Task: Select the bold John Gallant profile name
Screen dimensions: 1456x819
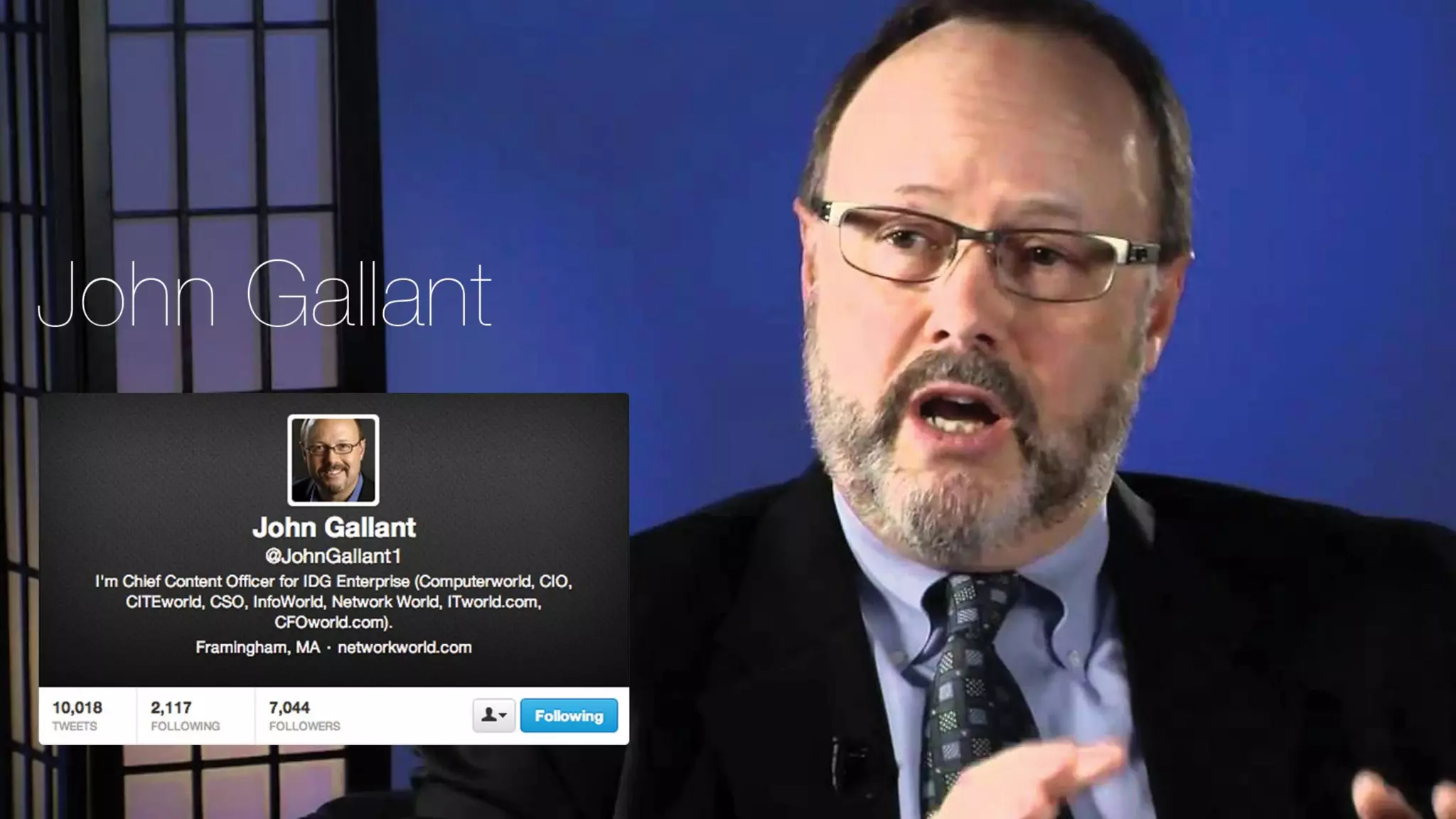Action: tap(334, 528)
